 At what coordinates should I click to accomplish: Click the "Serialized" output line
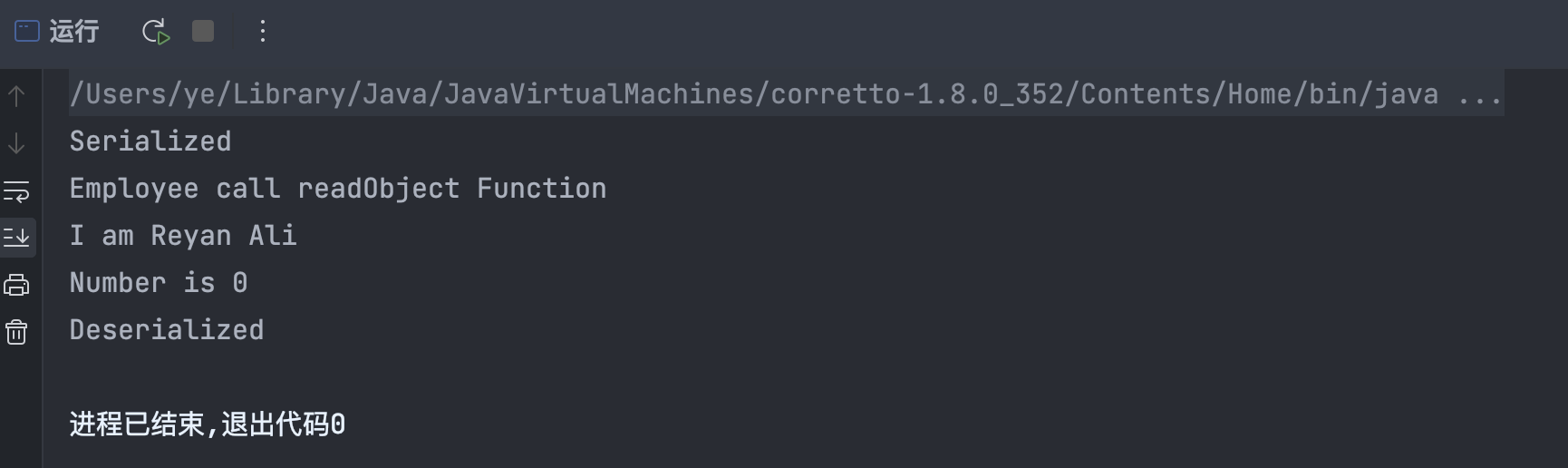point(150,141)
